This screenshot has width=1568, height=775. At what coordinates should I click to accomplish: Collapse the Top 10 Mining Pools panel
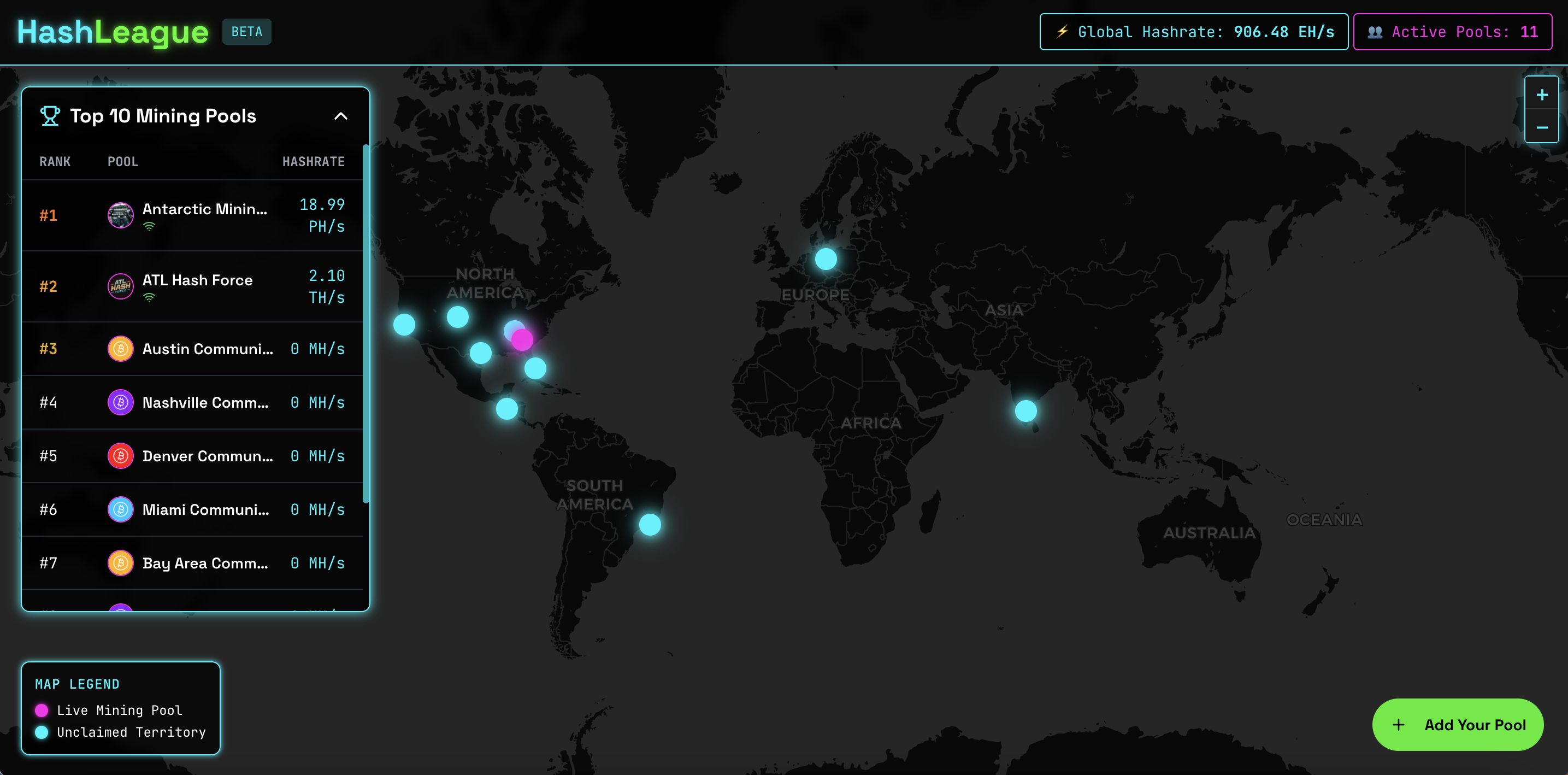(341, 116)
